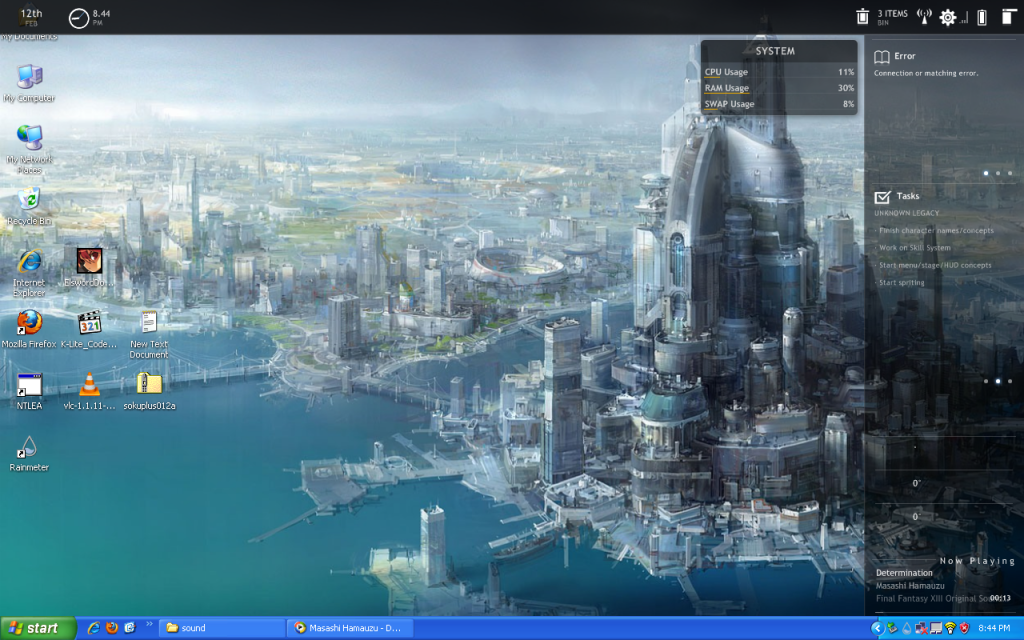Viewport: 1024px width, 640px height.
Task: Click the Rainmeter droplet tray icon
Action: coord(907,628)
